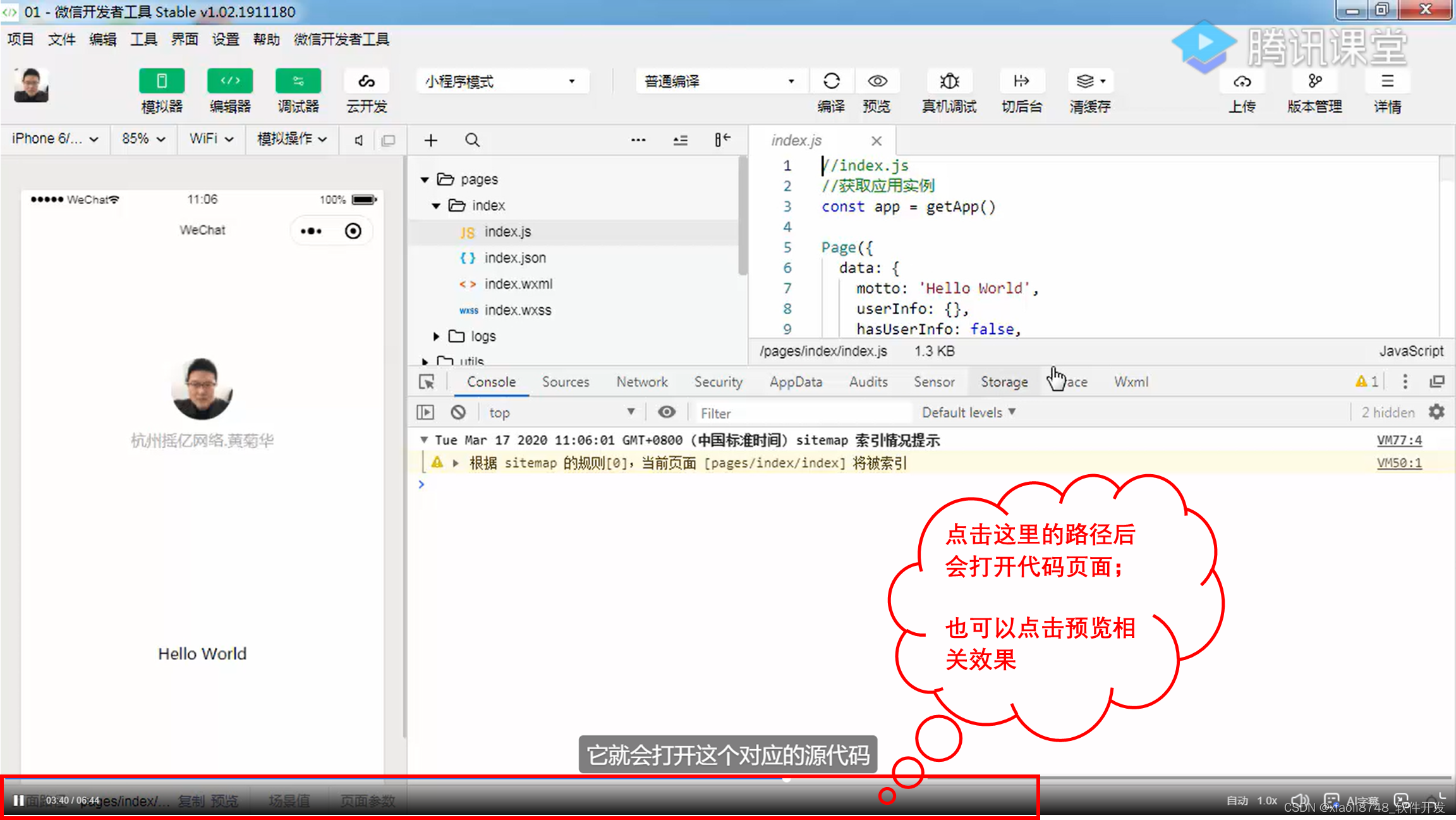Switch to the Audits tab
This screenshot has height=820, width=1456.
[x=868, y=382]
